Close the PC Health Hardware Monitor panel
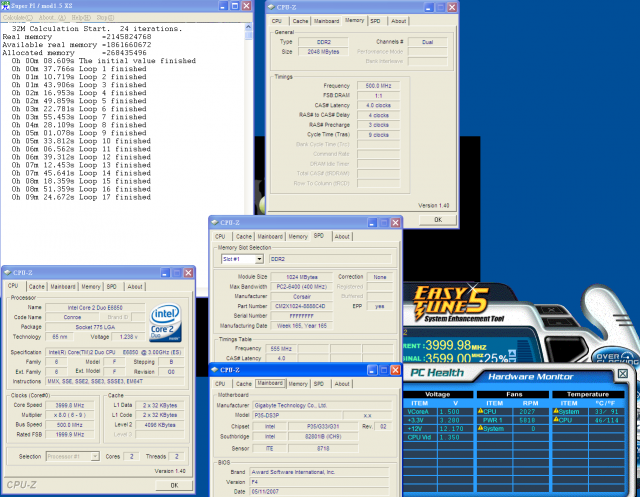The height and width of the screenshot is (497, 640). click(622, 373)
